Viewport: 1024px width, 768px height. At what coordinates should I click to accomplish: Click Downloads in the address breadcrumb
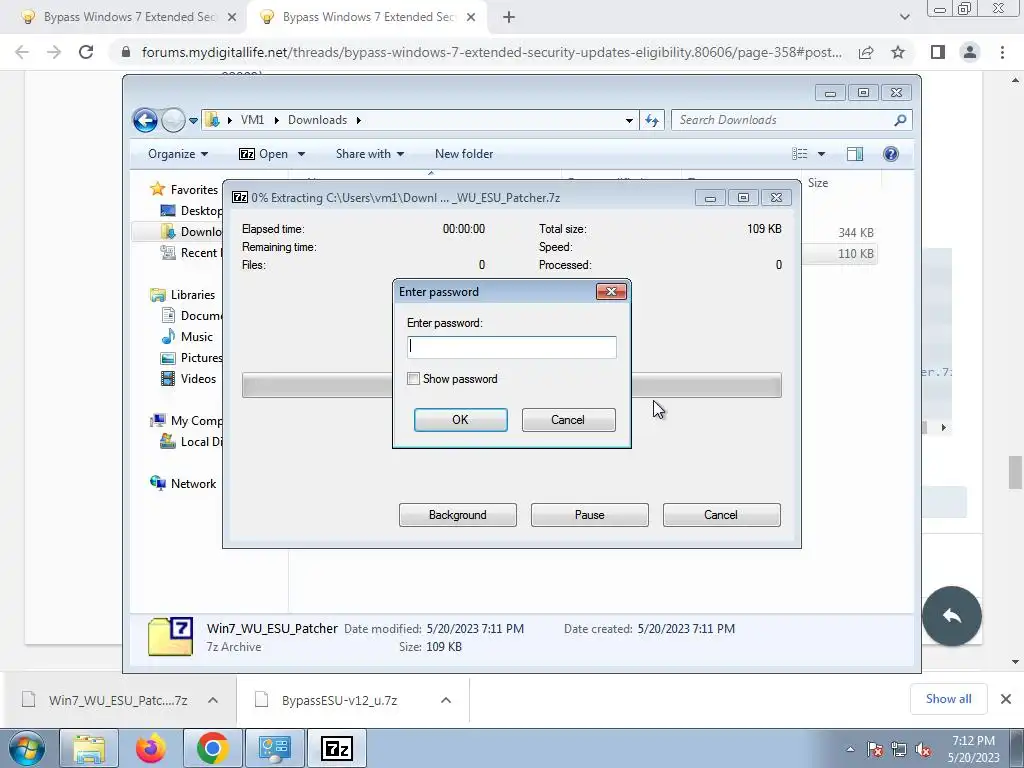pyautogui.click(x=317, y=120)
